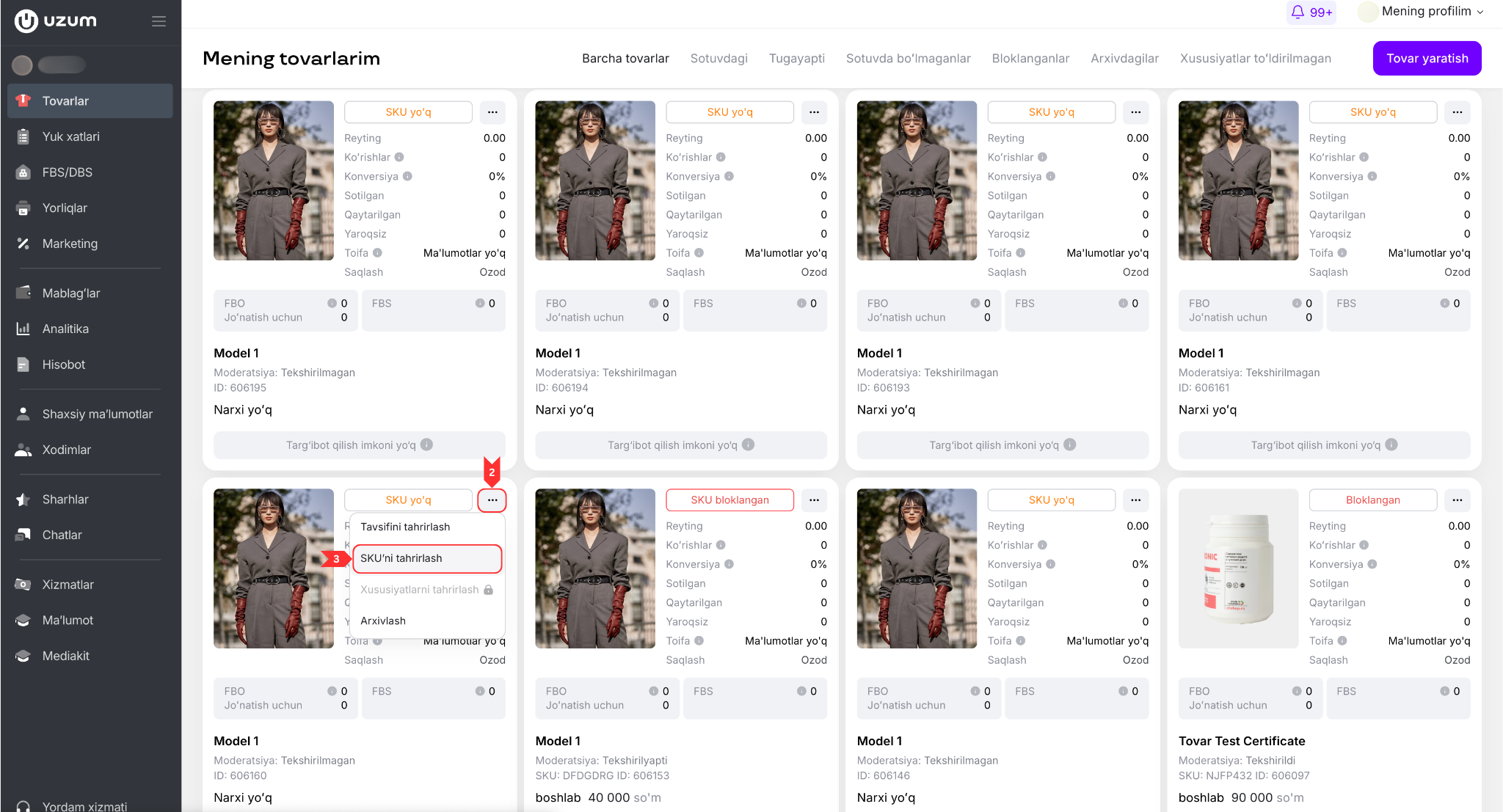Click the info icon next to Toifa in first card
Viewport: 1503px width, 812px height.
click(x=377, y=253)
